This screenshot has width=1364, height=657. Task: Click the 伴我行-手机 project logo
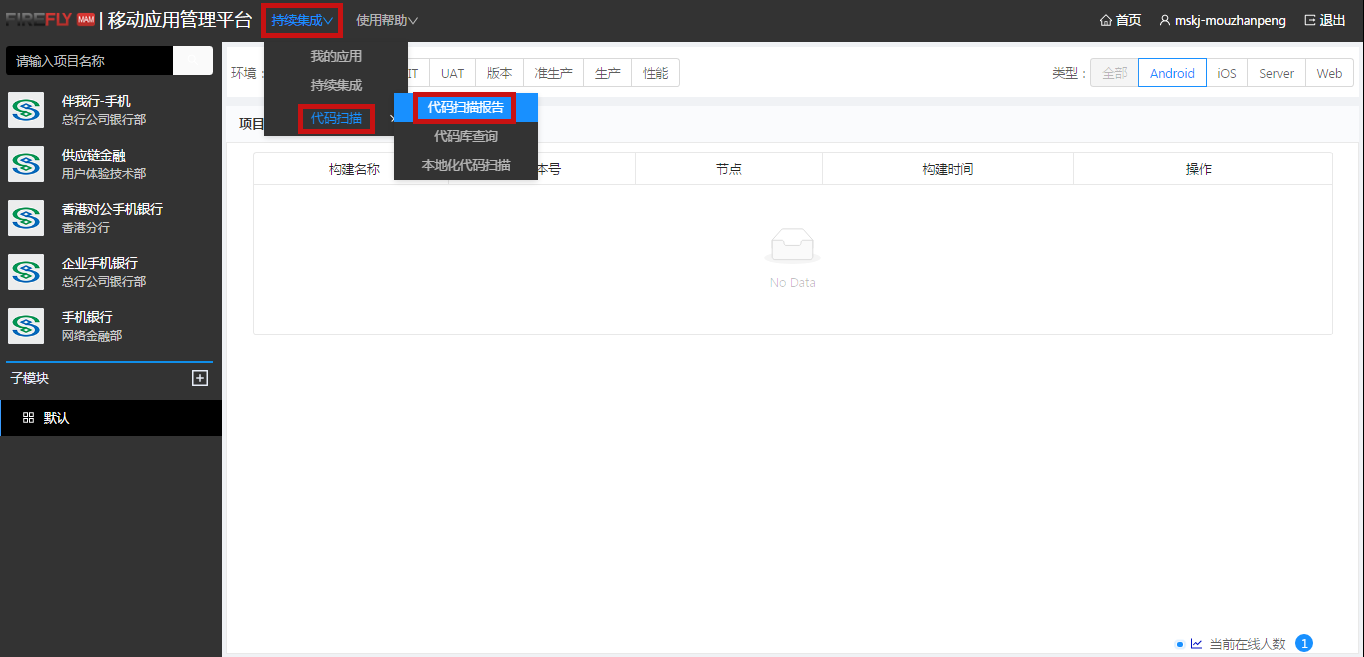point(26,110)
